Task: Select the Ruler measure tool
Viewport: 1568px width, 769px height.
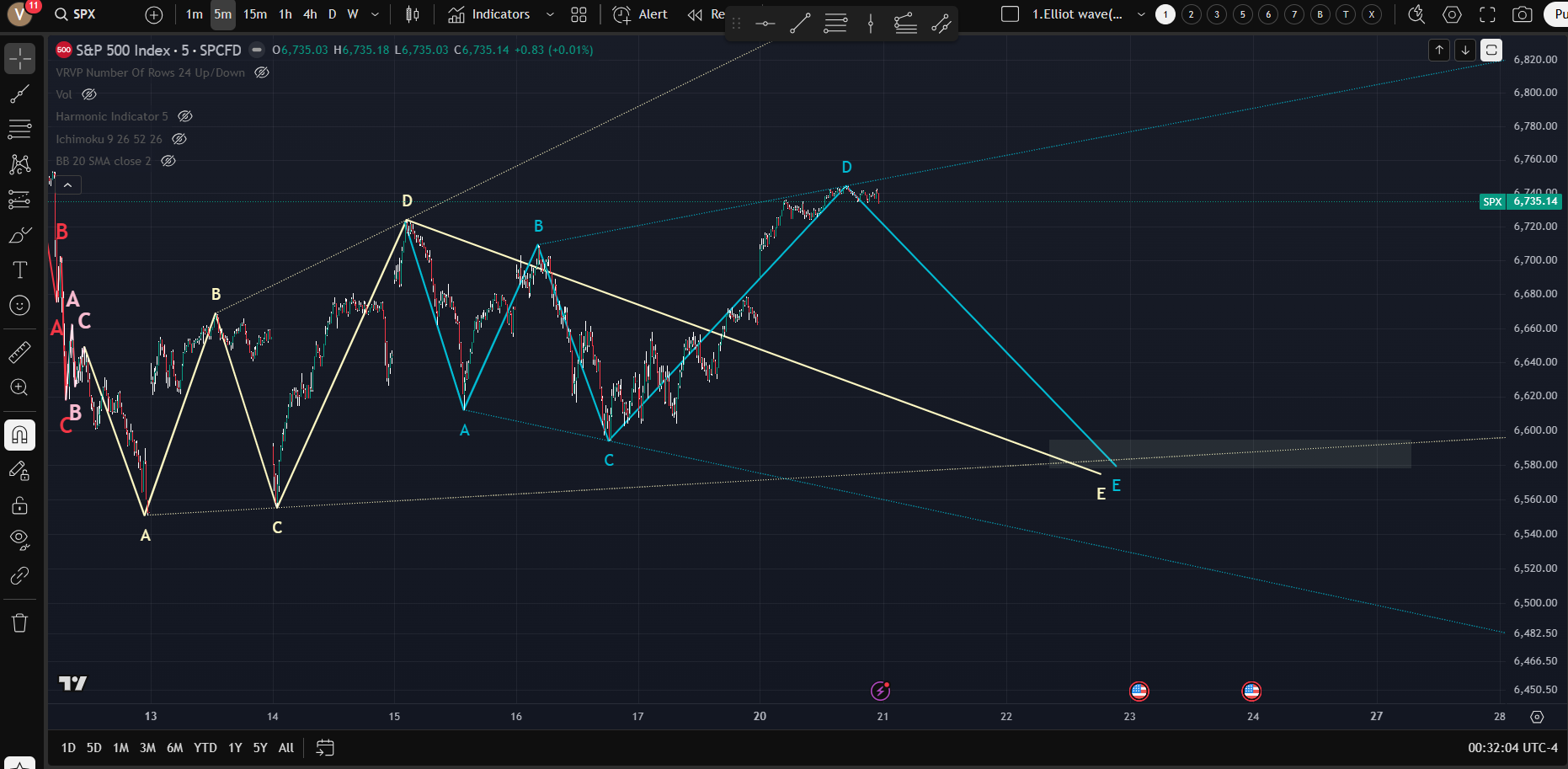Action: pyautogui.click(x=19, y=352)
